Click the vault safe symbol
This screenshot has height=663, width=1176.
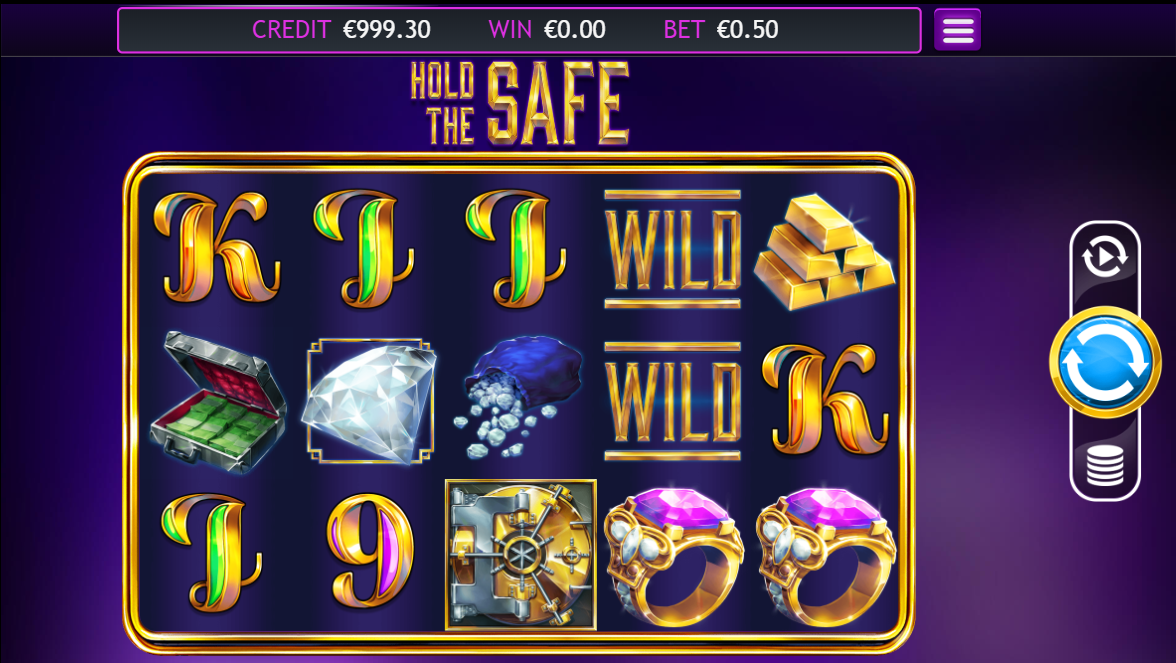(521, 555)
